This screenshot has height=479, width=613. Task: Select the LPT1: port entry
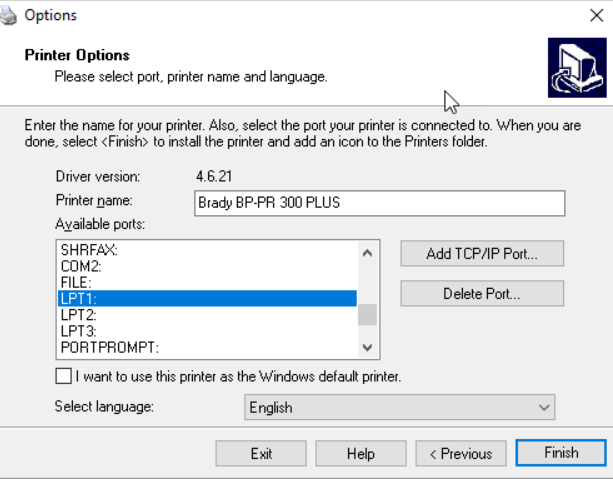pos(78,299)
